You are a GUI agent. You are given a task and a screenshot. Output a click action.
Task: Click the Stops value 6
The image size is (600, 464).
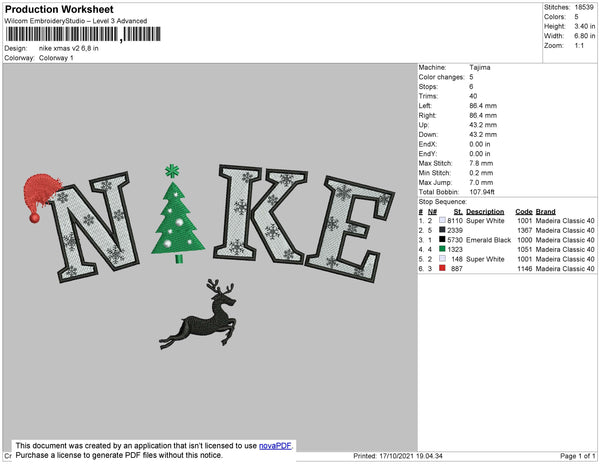tap(471, 86)
